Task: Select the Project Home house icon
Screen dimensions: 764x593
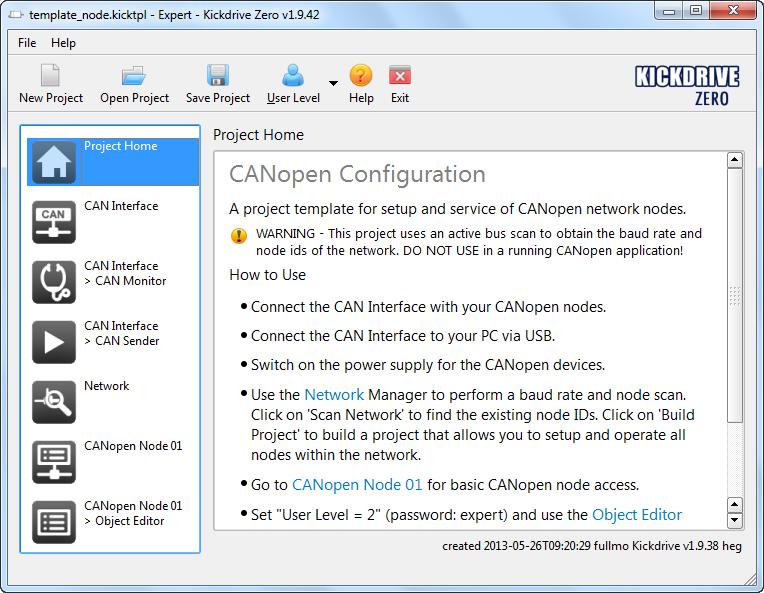Action: [54, 162]
